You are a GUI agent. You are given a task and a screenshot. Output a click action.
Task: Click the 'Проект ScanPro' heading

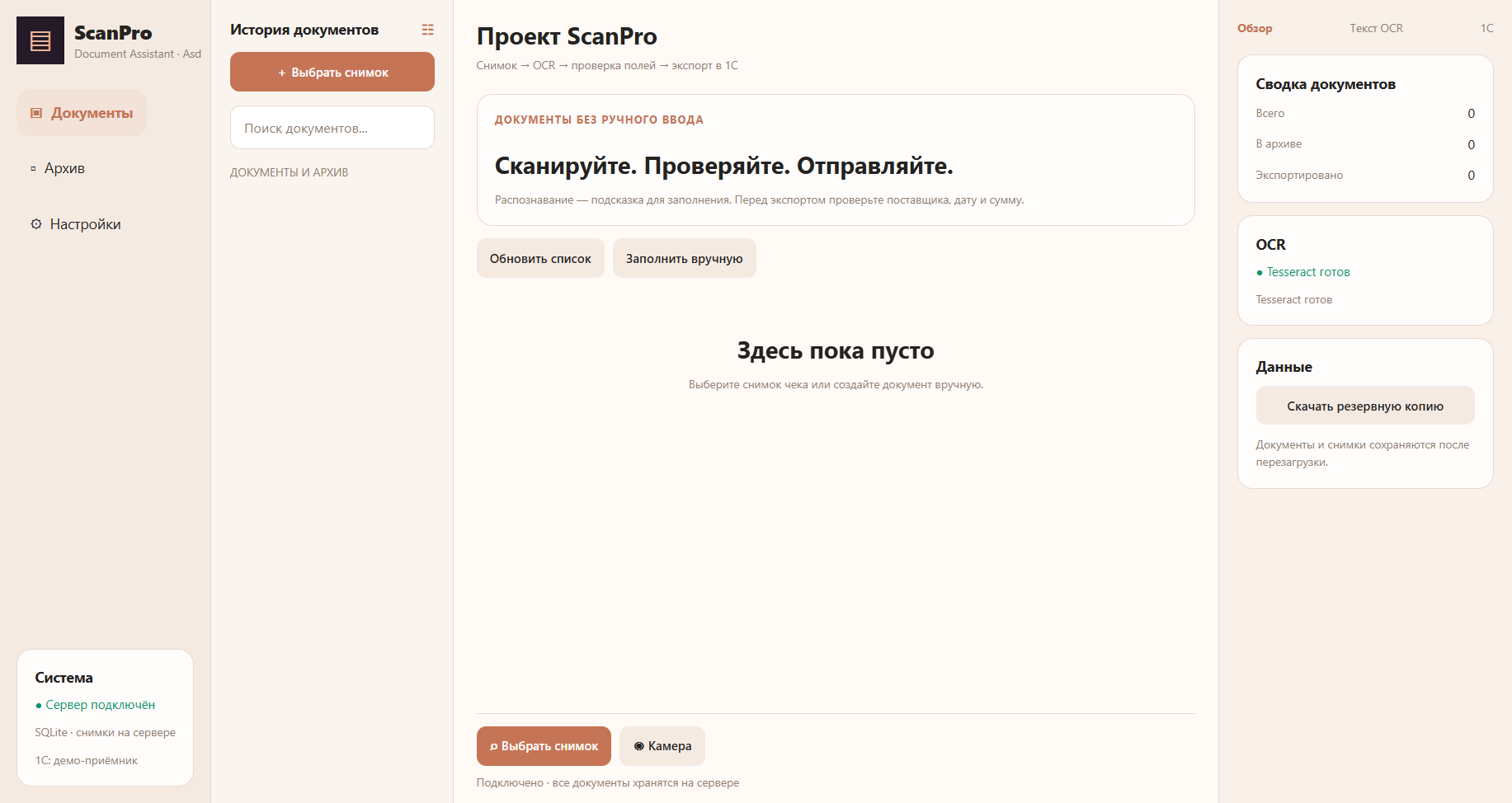click(567, 36)
